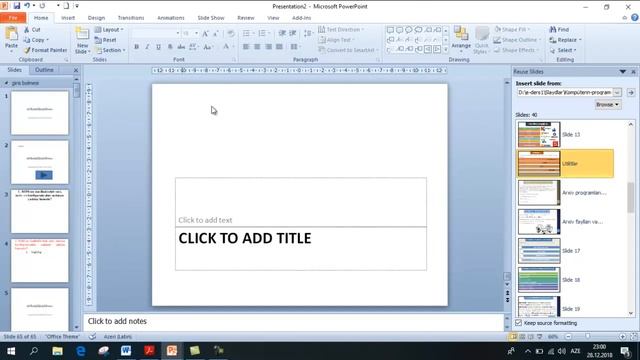Switch to the Design tab
This screenshot has width=640, height=360.
click(96, 18)
